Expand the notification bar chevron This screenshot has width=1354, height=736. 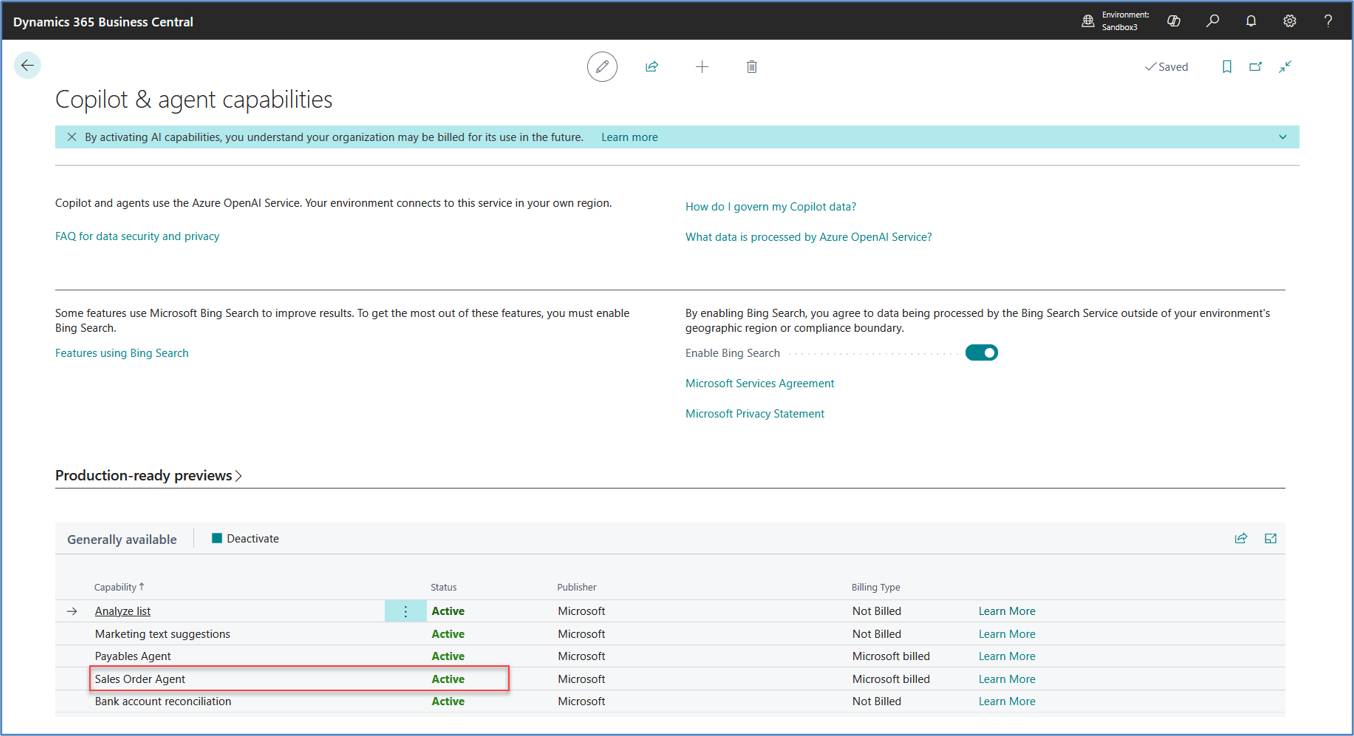(1283, 137)
